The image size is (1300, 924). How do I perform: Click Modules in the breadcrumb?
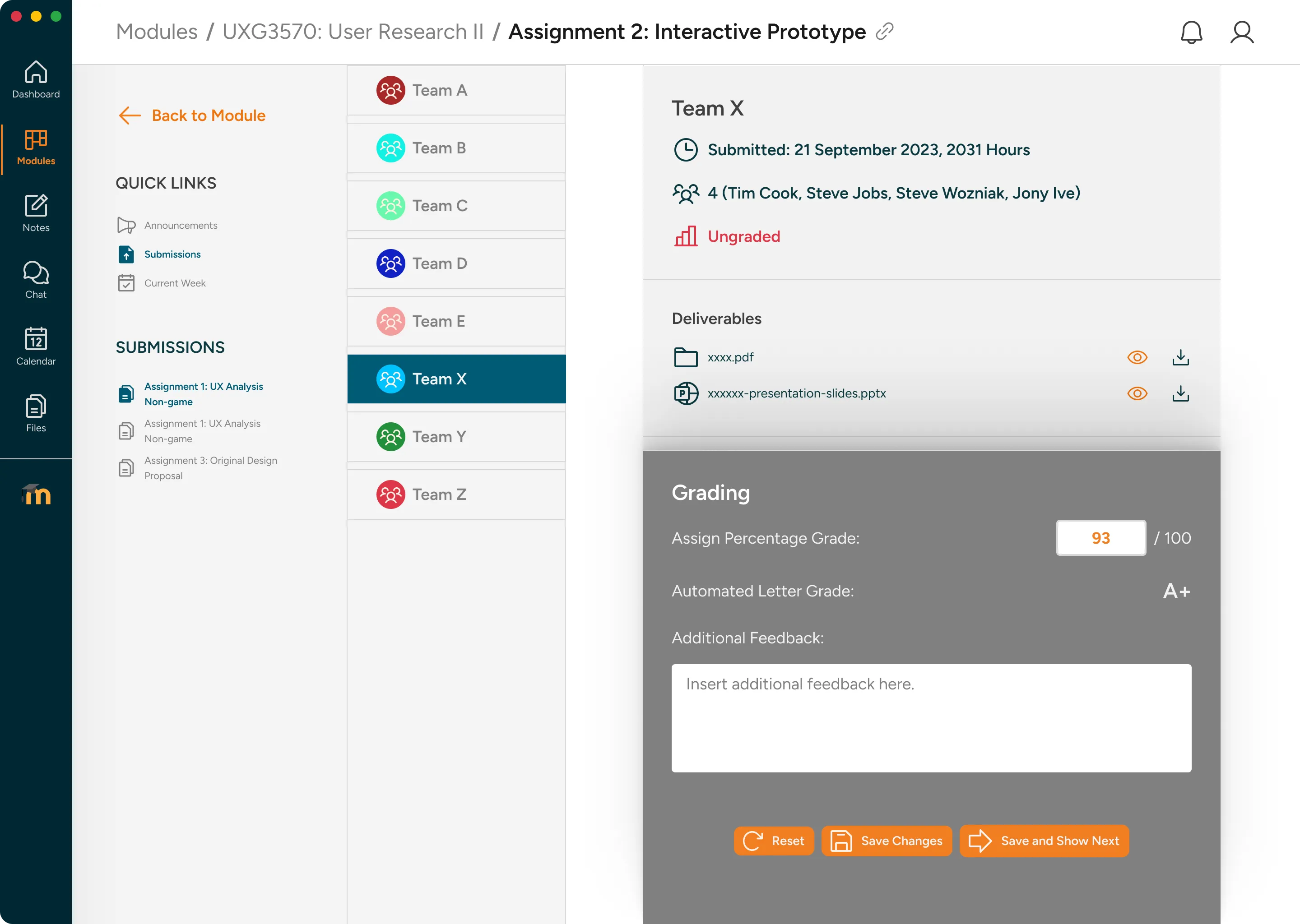coord(157,31)
